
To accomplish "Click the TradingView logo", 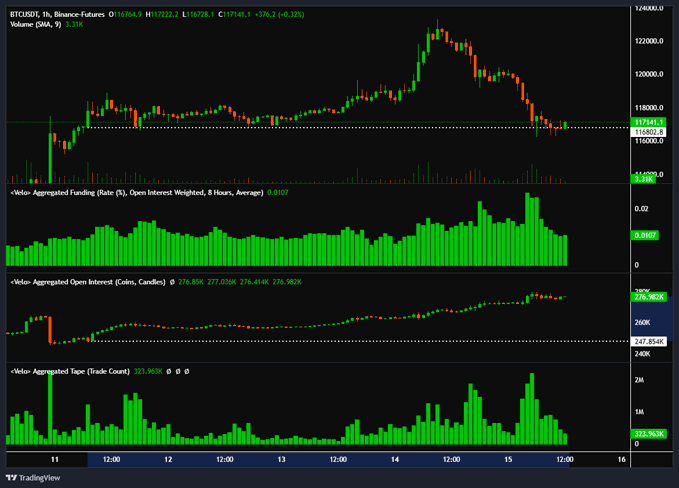I will coord(33,476).
